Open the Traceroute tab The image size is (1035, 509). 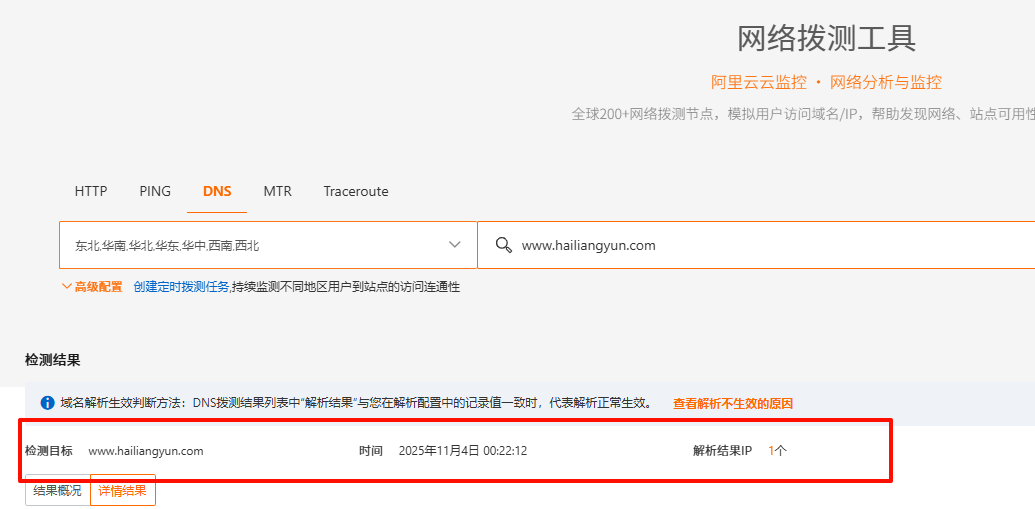point(356,191)
